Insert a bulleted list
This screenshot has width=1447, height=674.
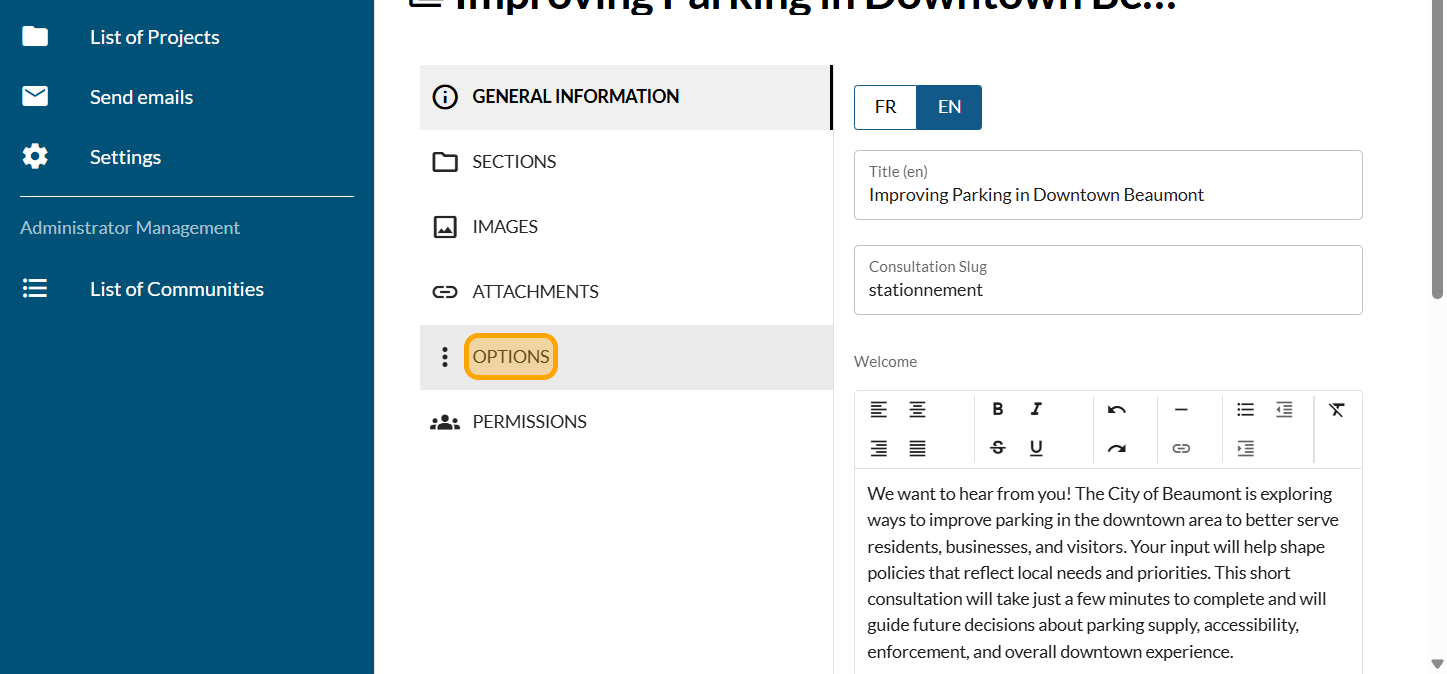coord(1245,409)
